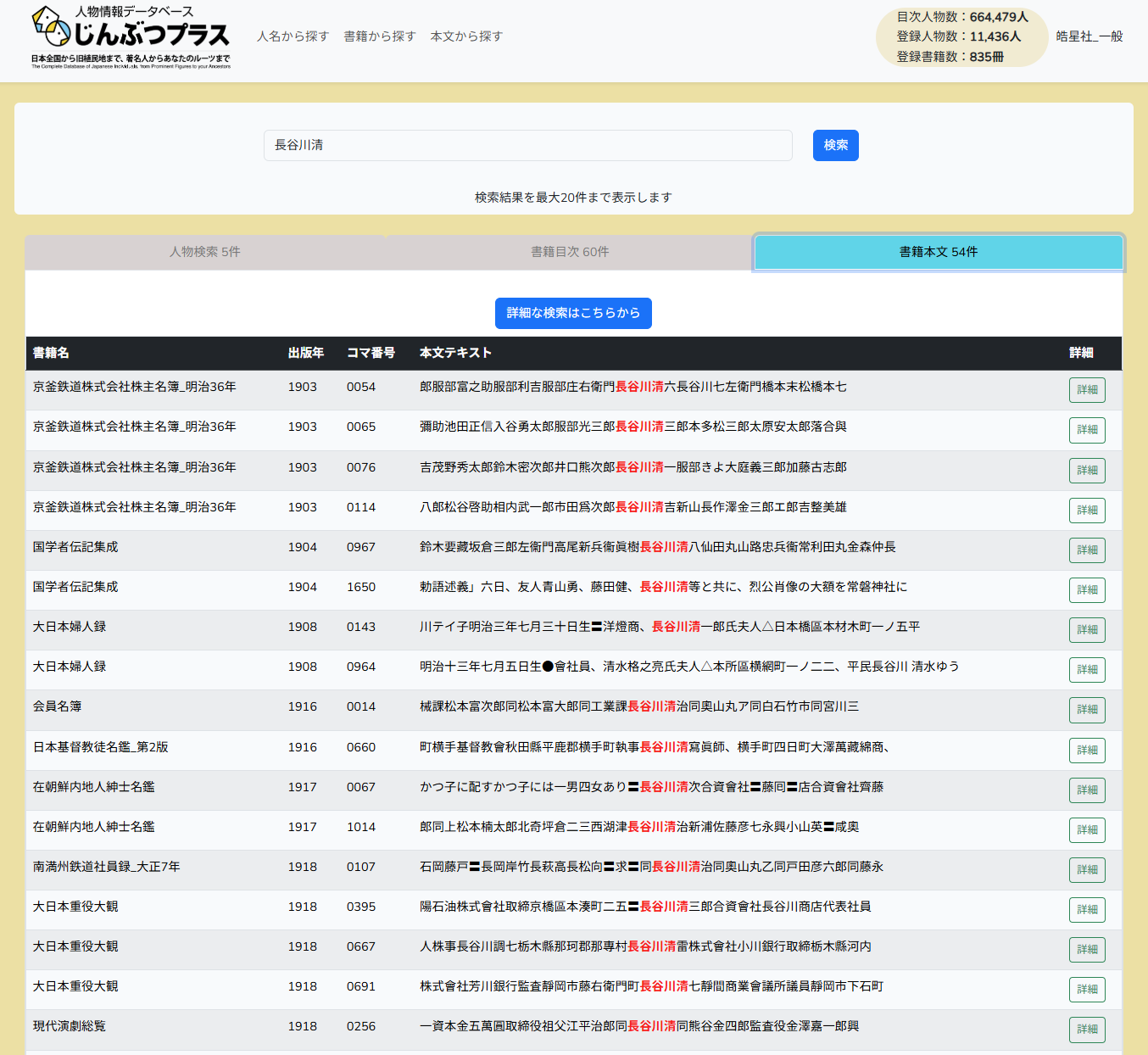Click 詳細な検索はこちらから button
Viewport: 1148px width, 1055px height.
(573, 313)
